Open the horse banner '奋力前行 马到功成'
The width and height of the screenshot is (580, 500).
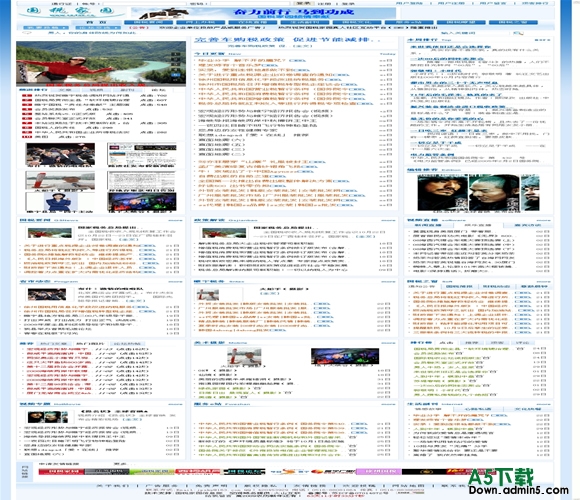pos(263,13)
